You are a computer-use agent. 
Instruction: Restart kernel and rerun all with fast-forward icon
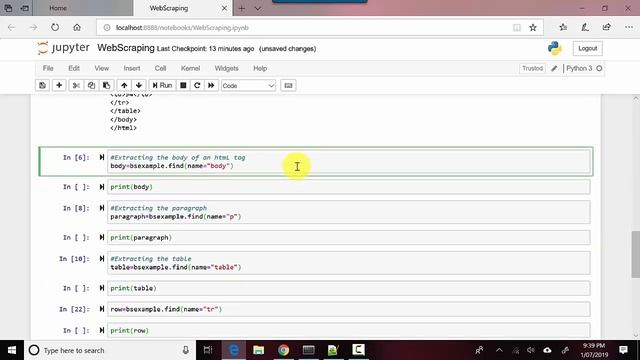coord(211,85)
